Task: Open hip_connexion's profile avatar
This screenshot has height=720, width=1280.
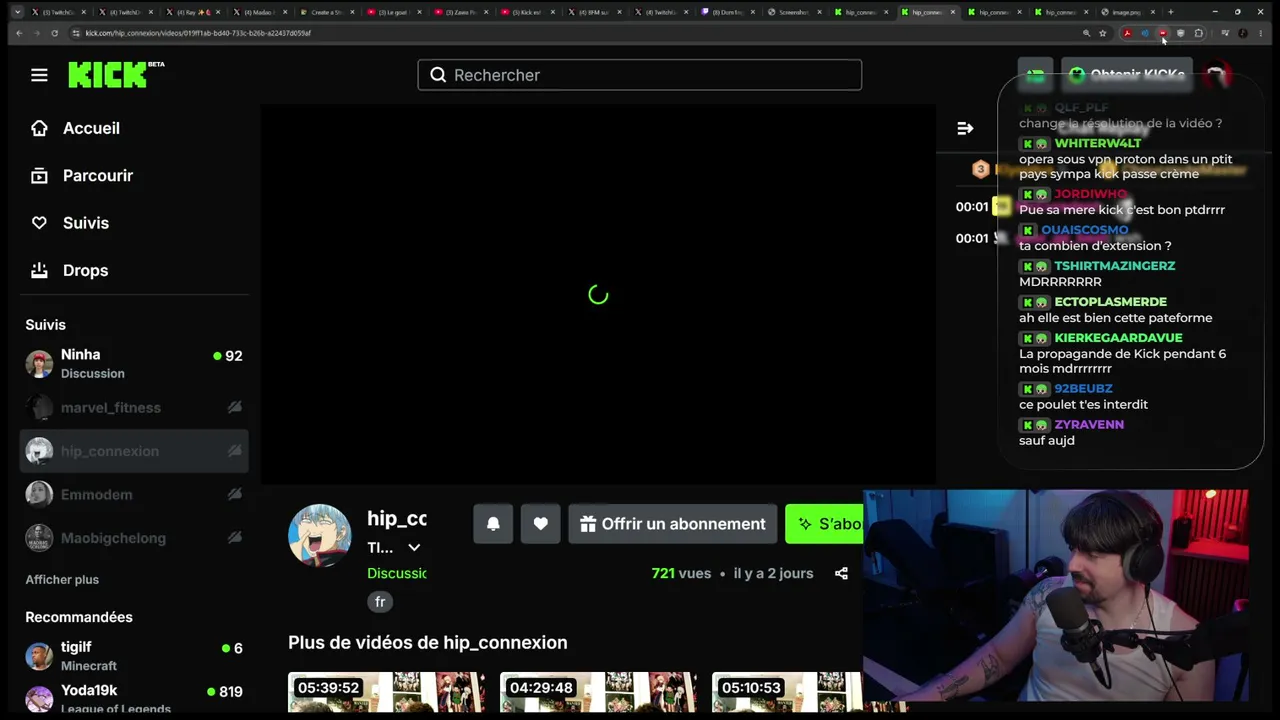Action: (x=320, y=536)
